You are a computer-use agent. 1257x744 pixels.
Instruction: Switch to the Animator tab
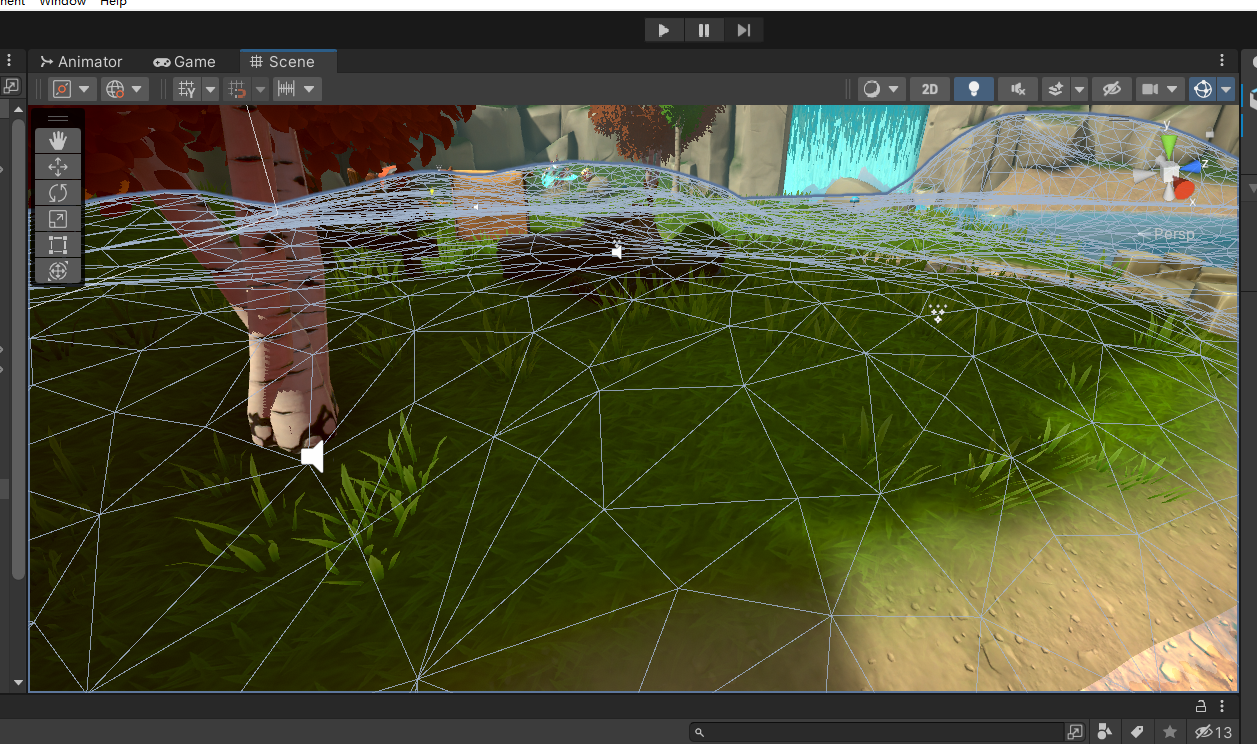coord(81,62)
